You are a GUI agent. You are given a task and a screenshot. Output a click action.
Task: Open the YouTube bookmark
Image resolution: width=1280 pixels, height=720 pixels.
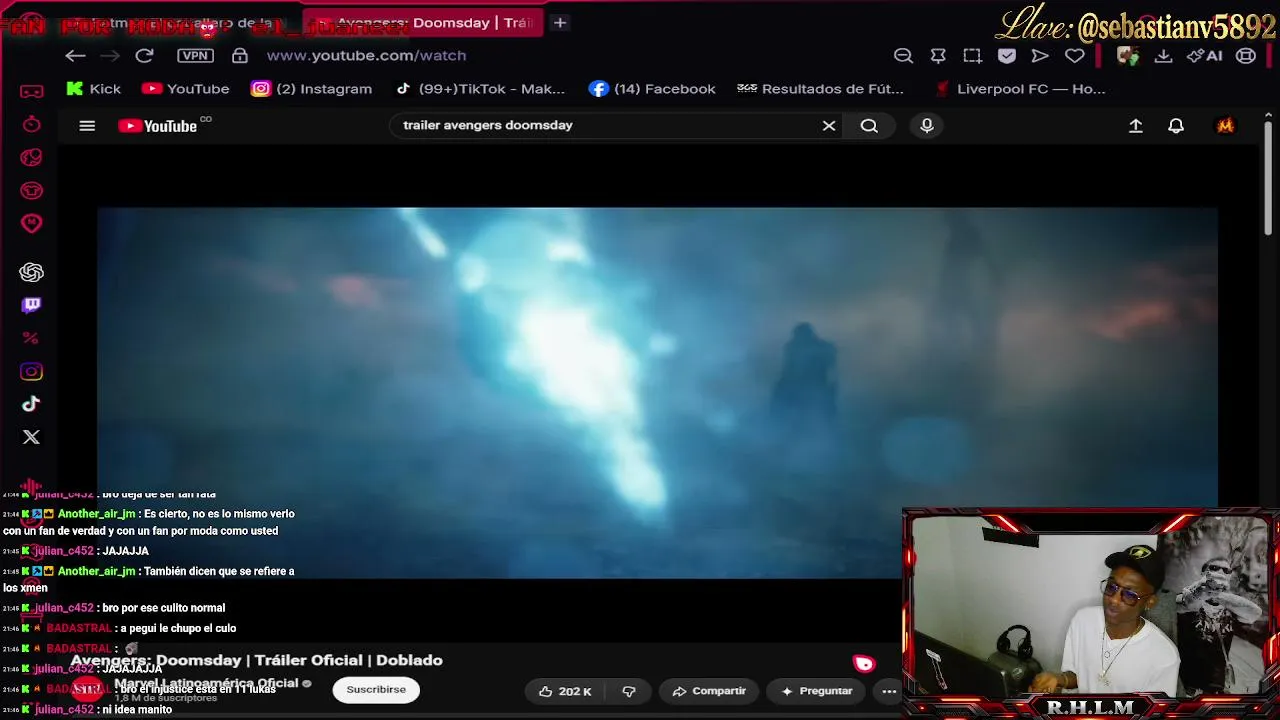(186, 89)
